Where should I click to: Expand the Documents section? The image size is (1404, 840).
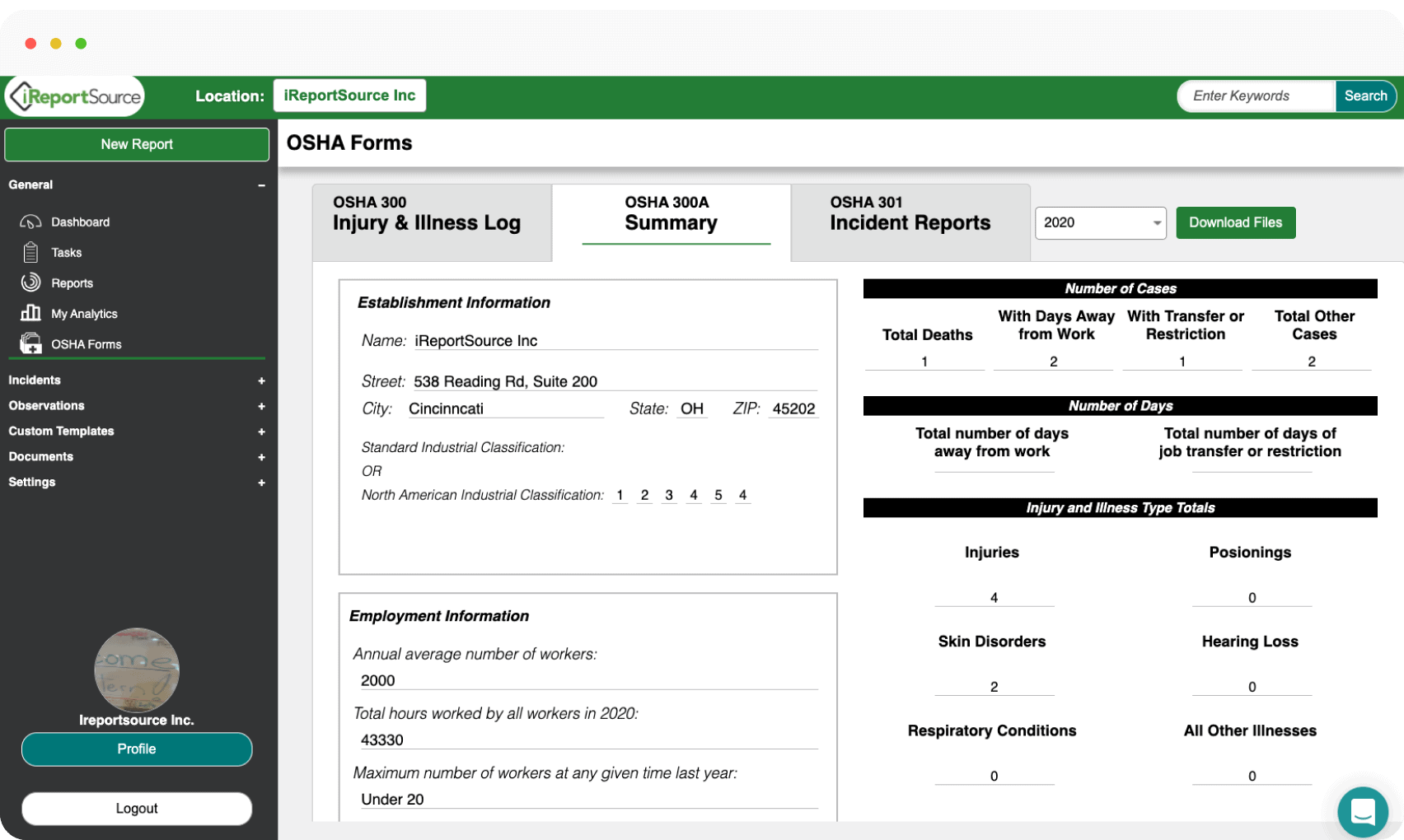[x=261, y=457]
